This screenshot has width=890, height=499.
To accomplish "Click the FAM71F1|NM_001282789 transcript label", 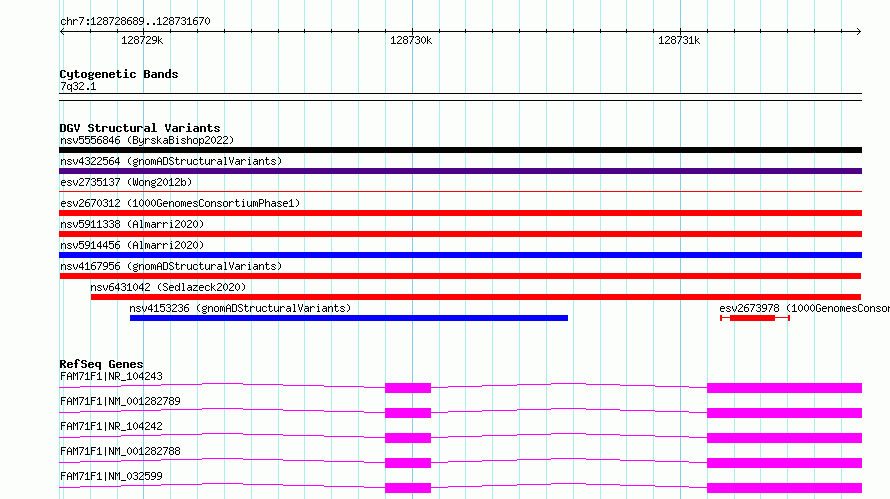I will click(x=120, y=401).
